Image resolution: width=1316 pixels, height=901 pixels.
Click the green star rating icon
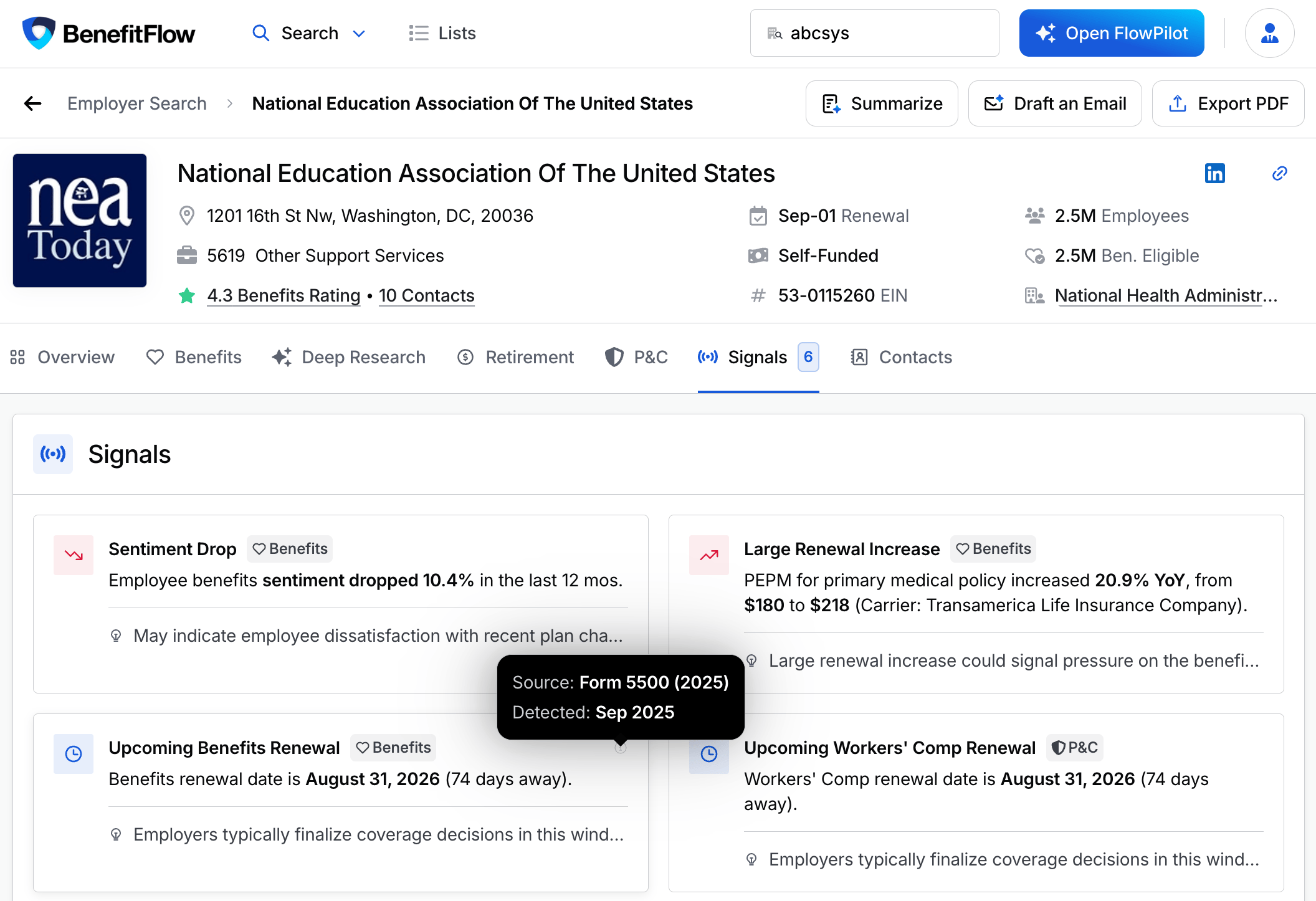coord(186,295)
